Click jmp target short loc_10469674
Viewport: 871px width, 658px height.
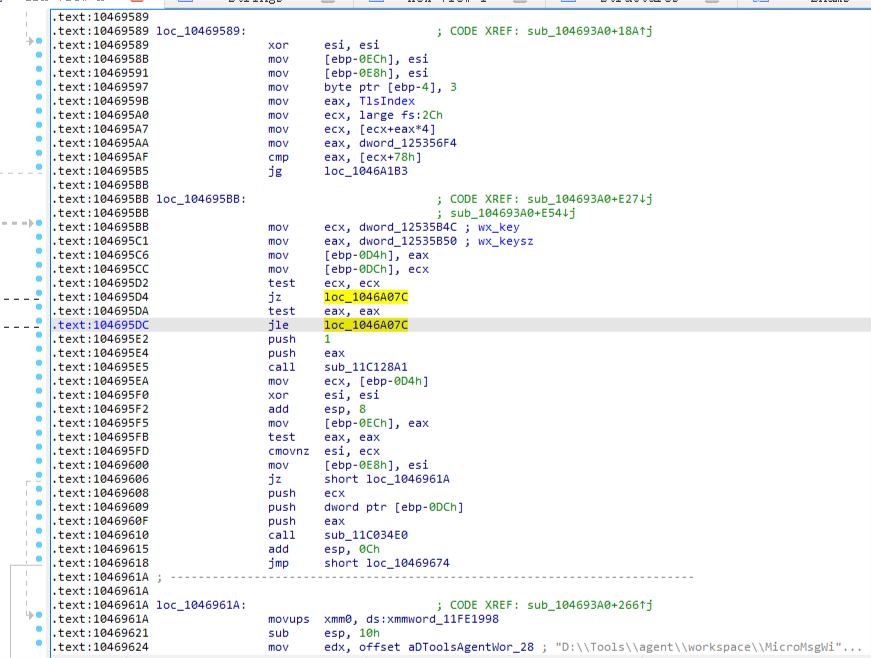click(387, 563)
